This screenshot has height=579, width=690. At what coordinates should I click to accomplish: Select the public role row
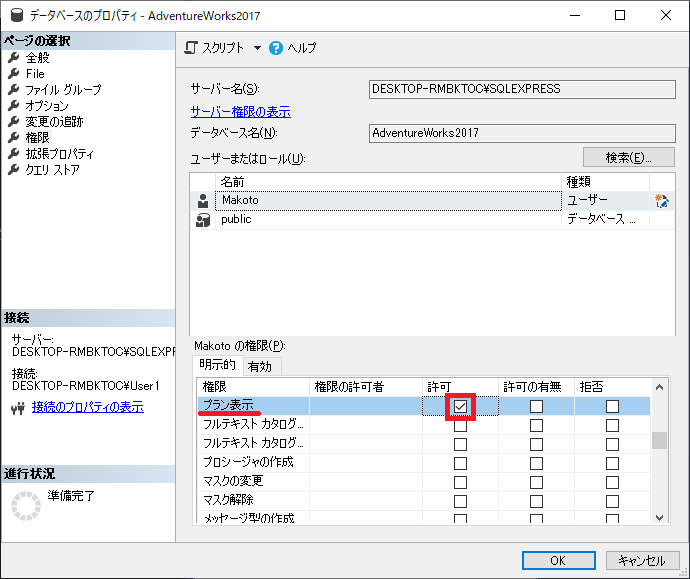tap(432, 220)
